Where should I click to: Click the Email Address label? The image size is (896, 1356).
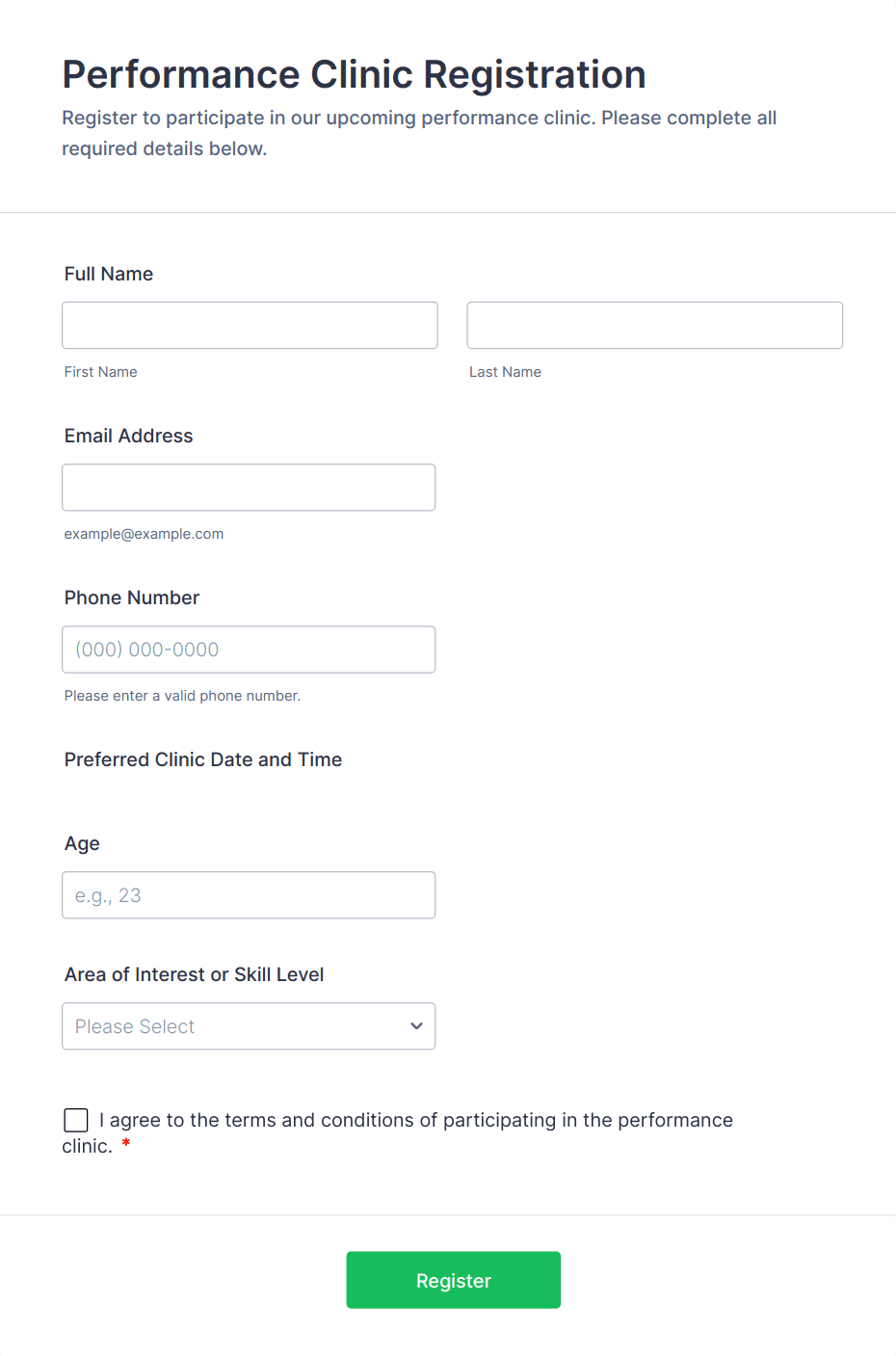pos(129,436)
